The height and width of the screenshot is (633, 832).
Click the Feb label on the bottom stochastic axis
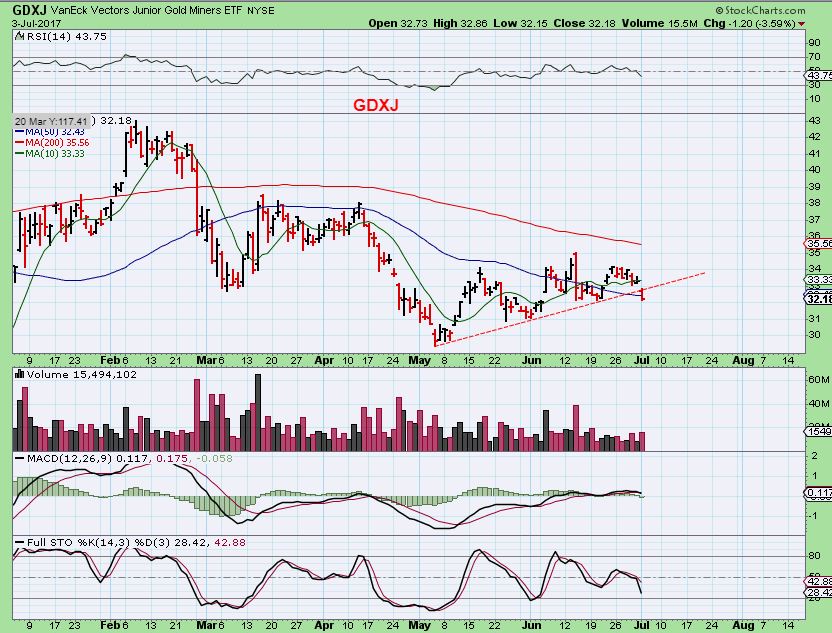(110, 625)
